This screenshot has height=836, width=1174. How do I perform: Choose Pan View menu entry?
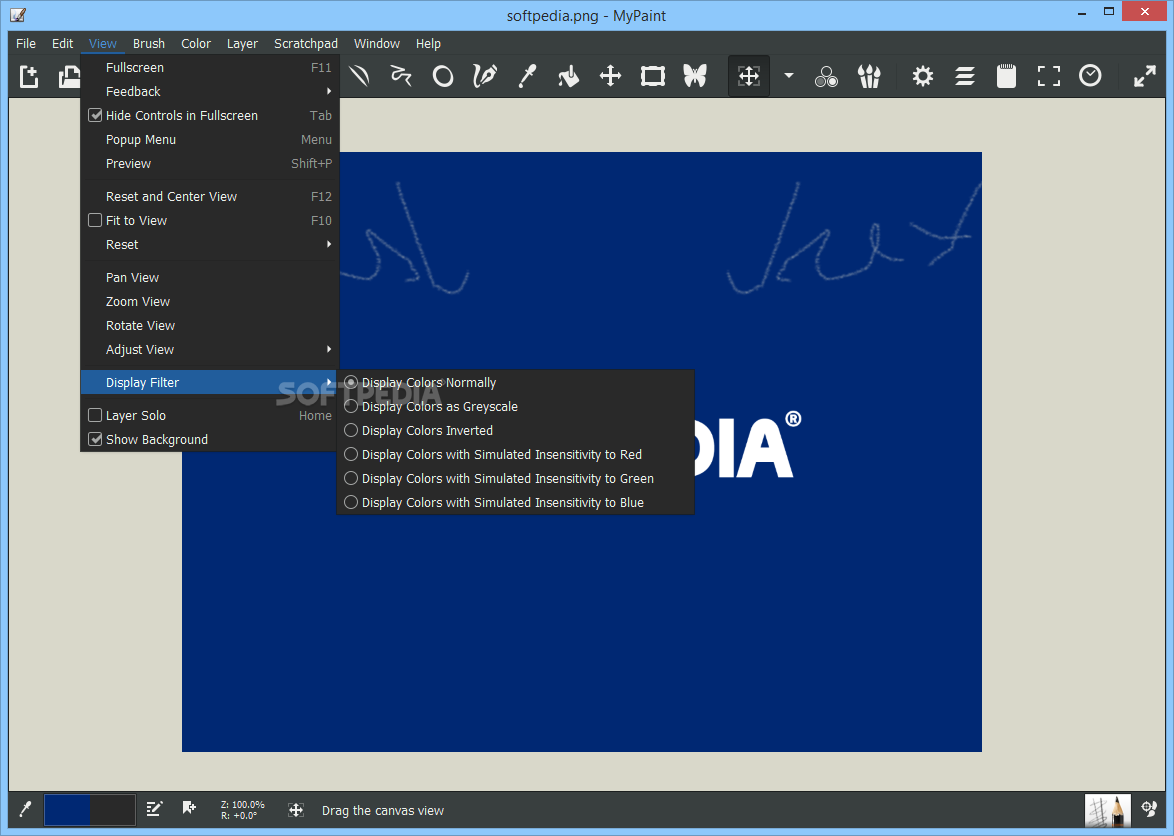coord(210,278)
